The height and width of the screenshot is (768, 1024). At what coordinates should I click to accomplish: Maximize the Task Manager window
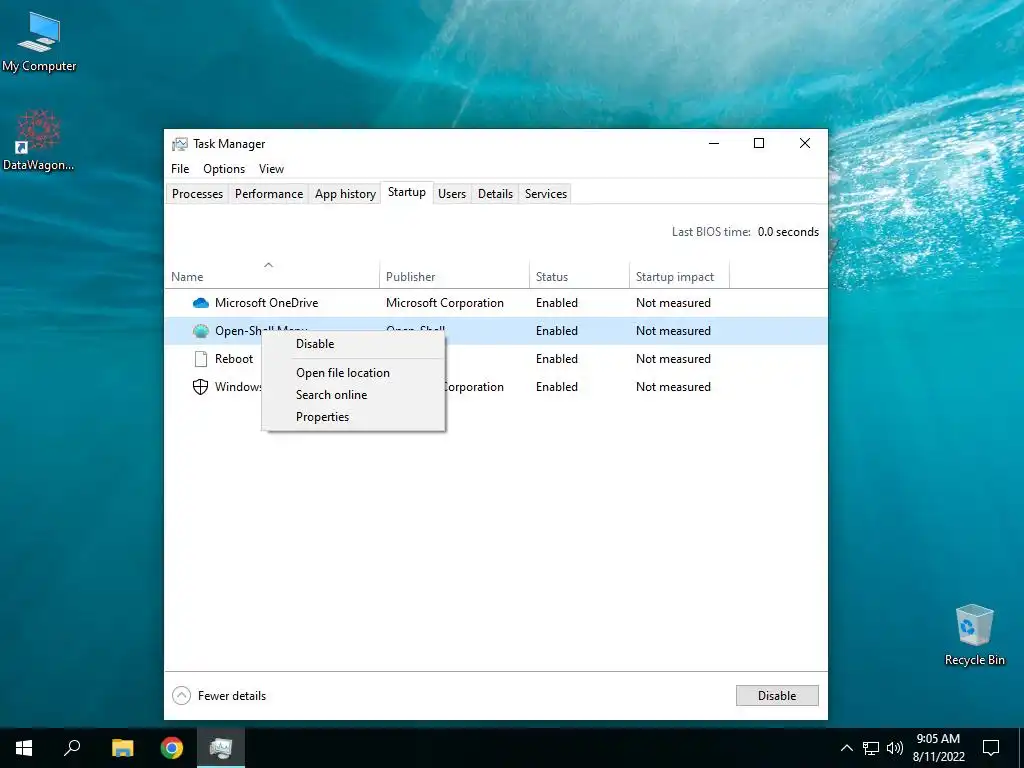[759, 144]
